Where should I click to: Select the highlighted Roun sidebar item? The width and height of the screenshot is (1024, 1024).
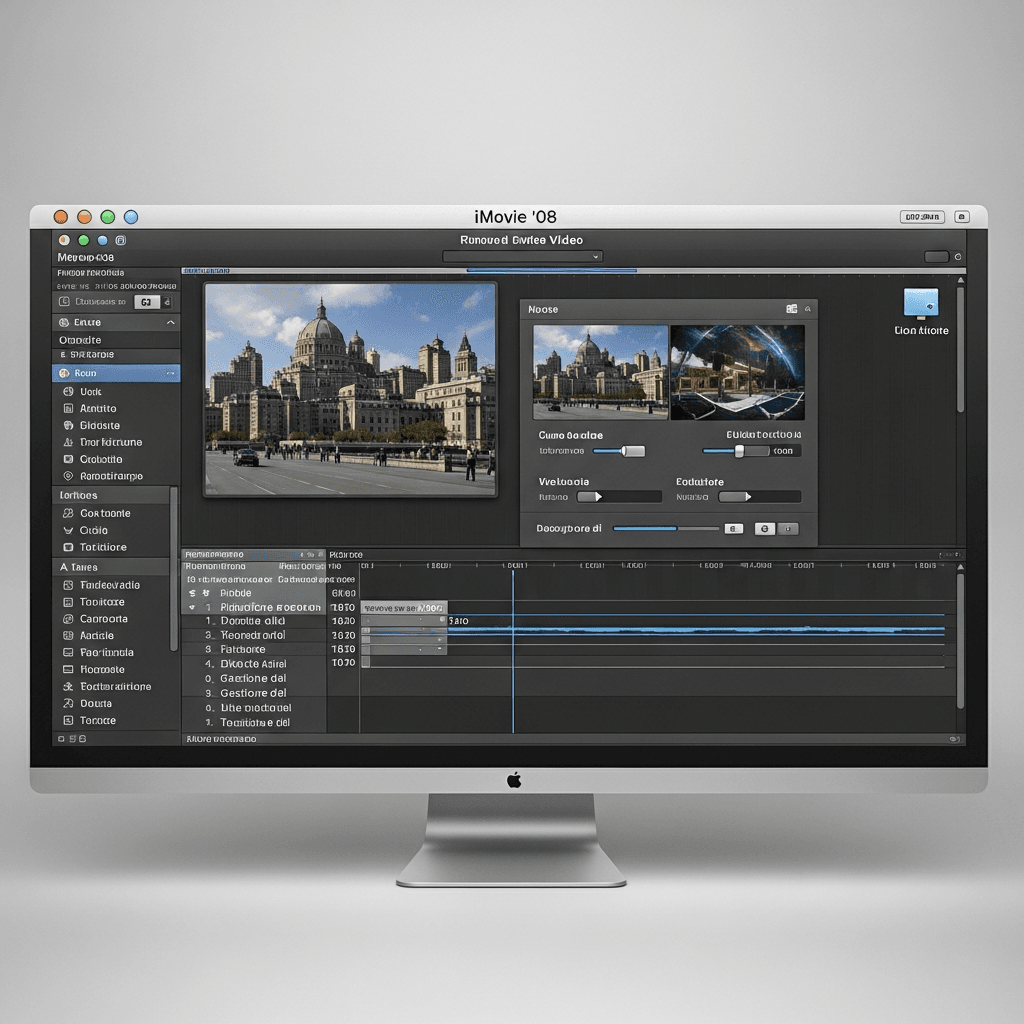pyautogui.click(x=116, y=373)
